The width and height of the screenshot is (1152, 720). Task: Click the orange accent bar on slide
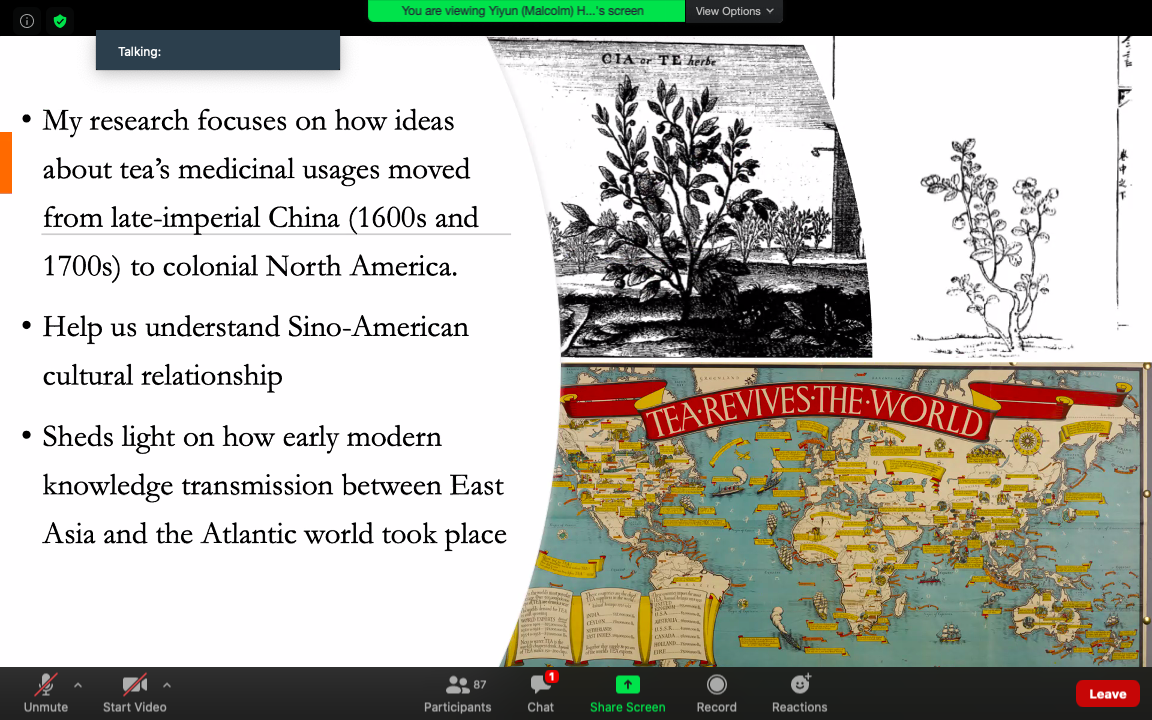pos(5,162)
